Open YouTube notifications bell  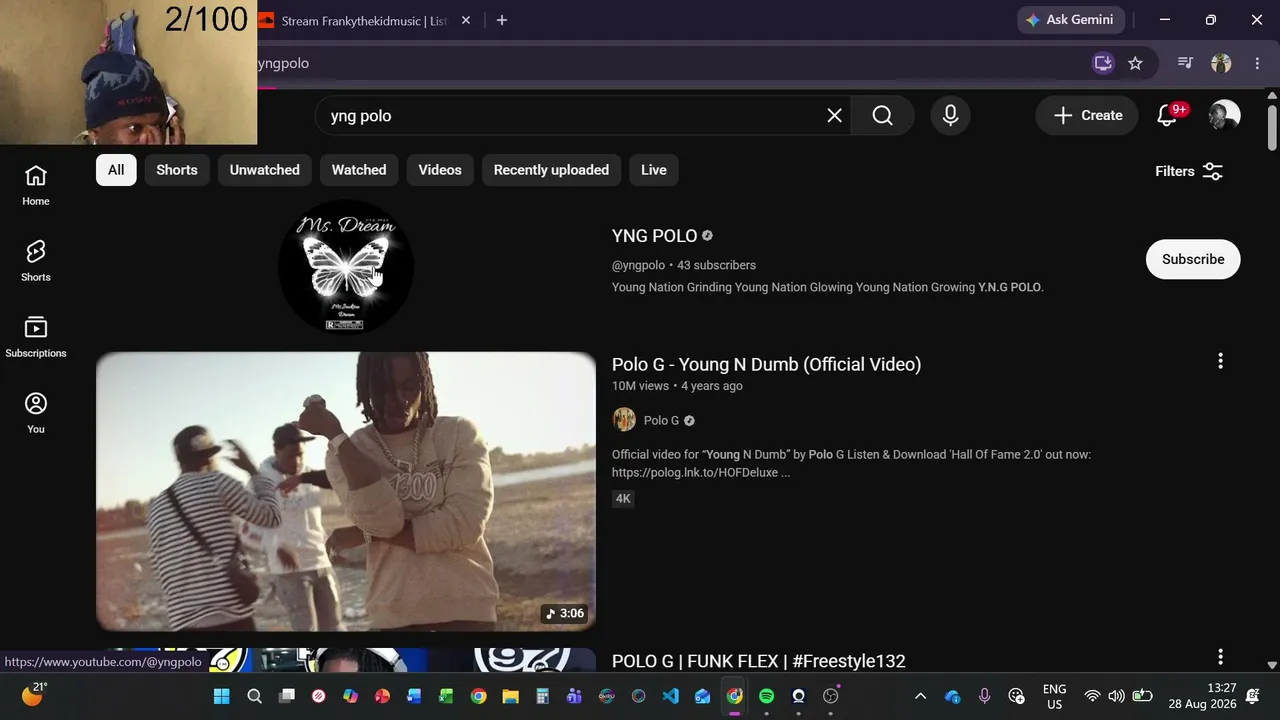click(x=1167, y=116)
